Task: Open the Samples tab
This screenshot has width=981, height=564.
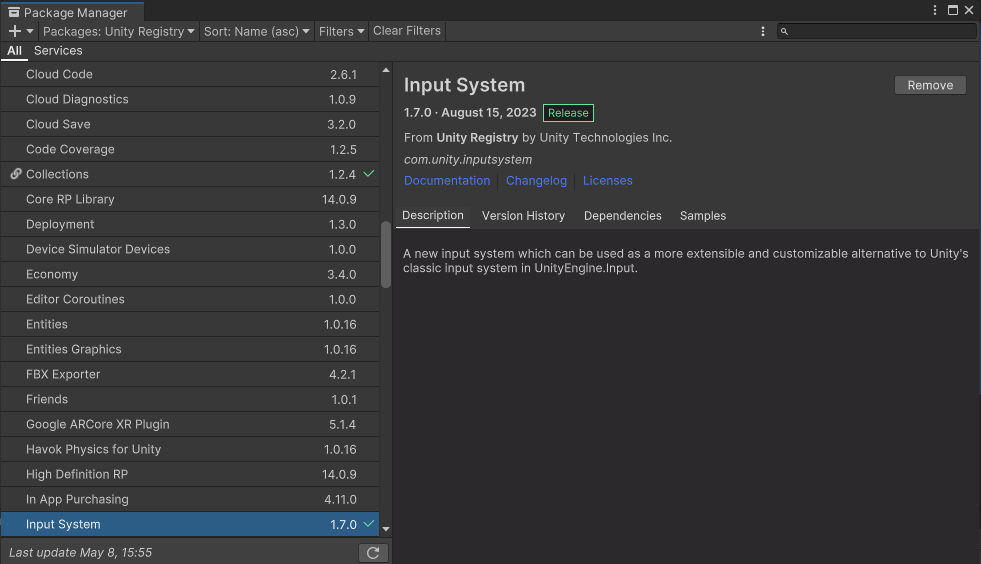Action: click(x=703, y=216)
